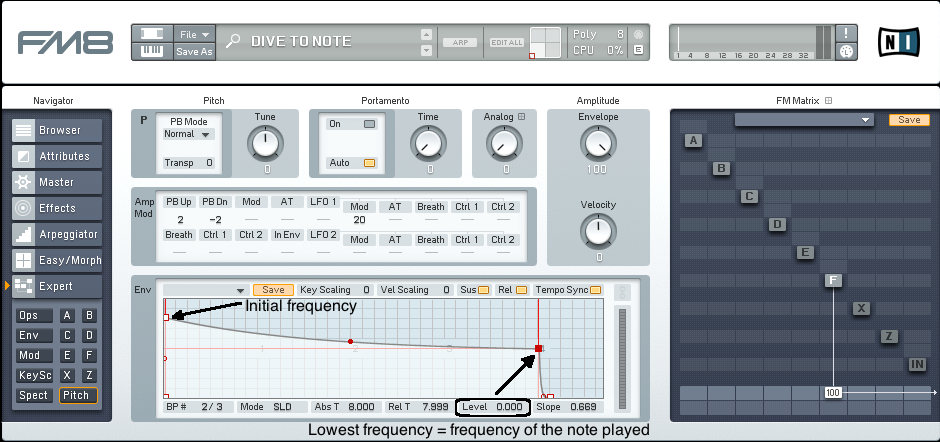Click the Mode SLD field

[x=272, y=407]
